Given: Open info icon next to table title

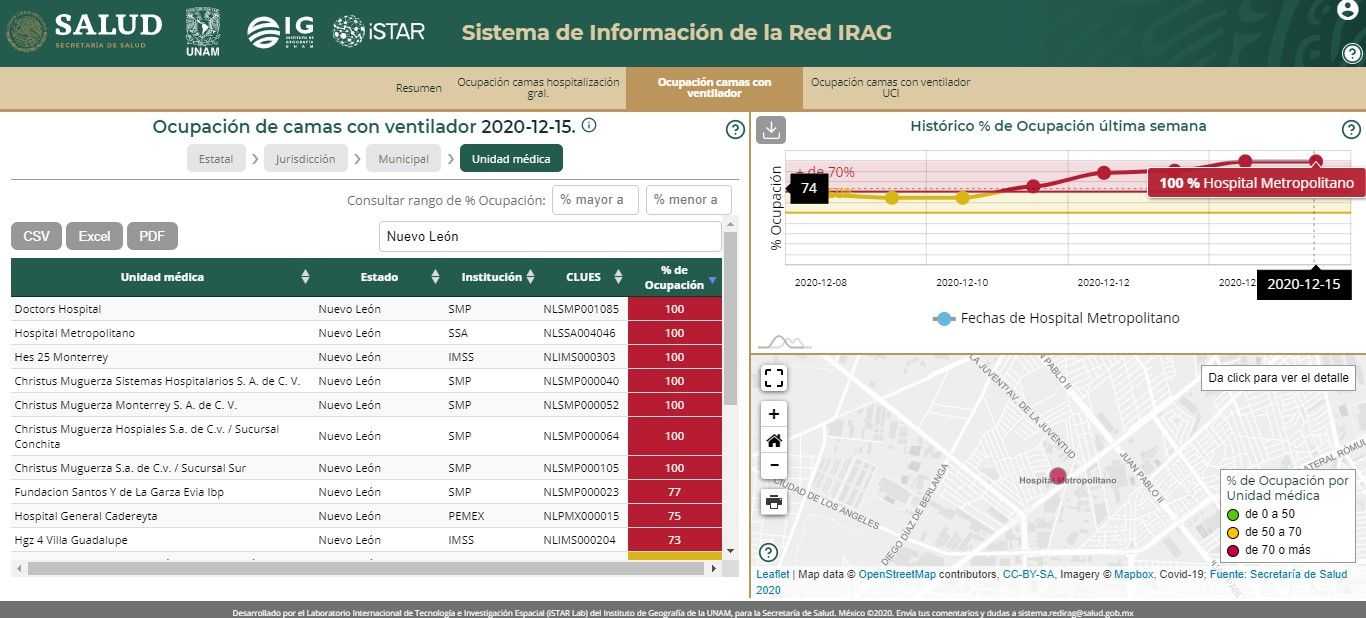Looking at the screenshot, I should (x=589, y=126).
